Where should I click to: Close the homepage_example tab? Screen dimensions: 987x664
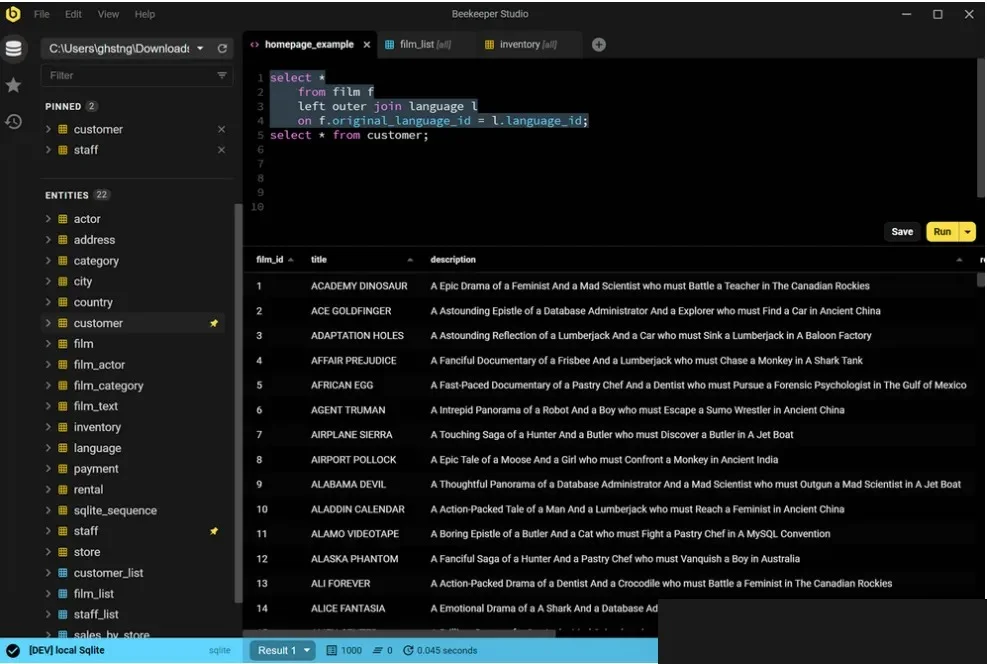(366, 45)
